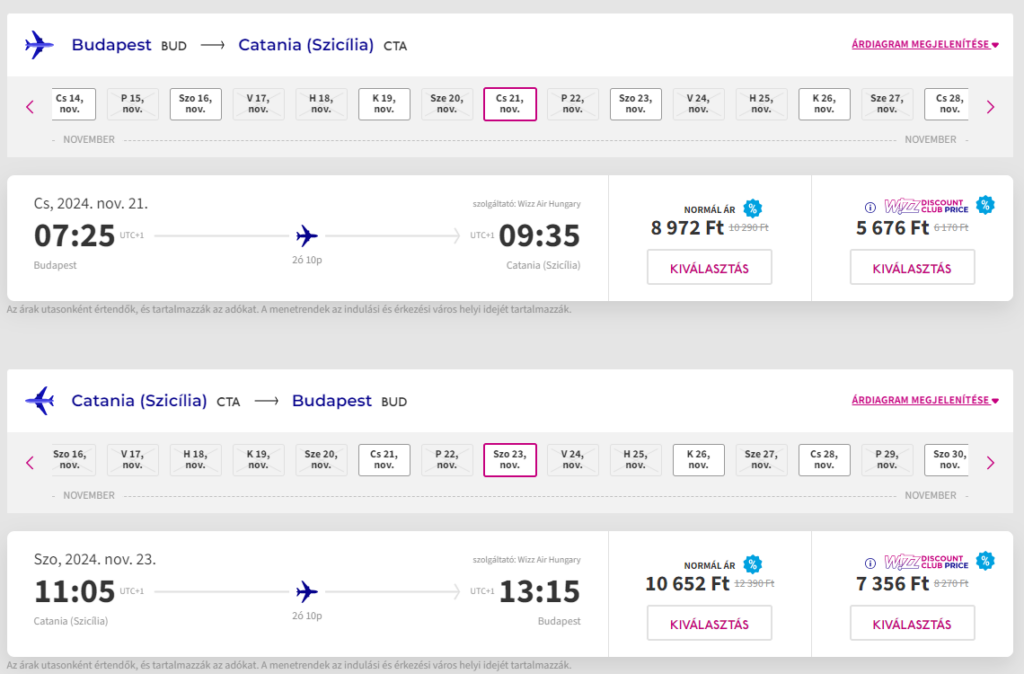Show previous dates in return date carousel
This screenshot has height=674, width=1024.
pyautogui.click(x=30, y=462)
